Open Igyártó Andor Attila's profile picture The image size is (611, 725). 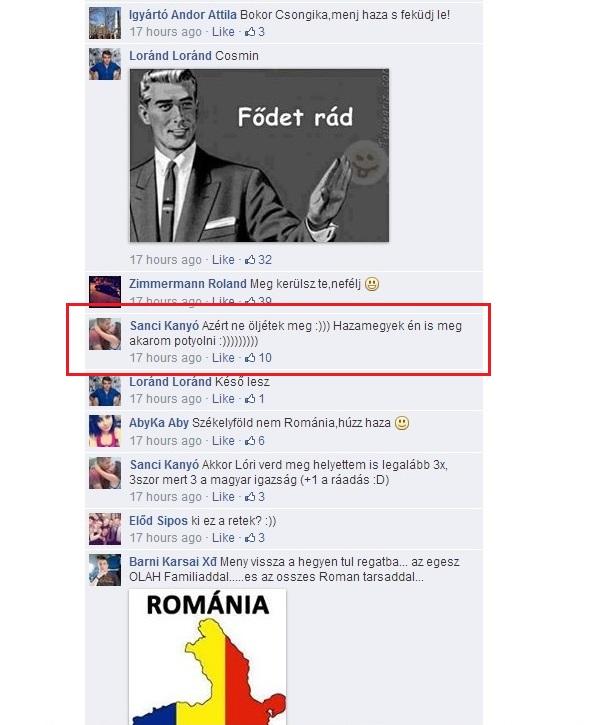105,23
